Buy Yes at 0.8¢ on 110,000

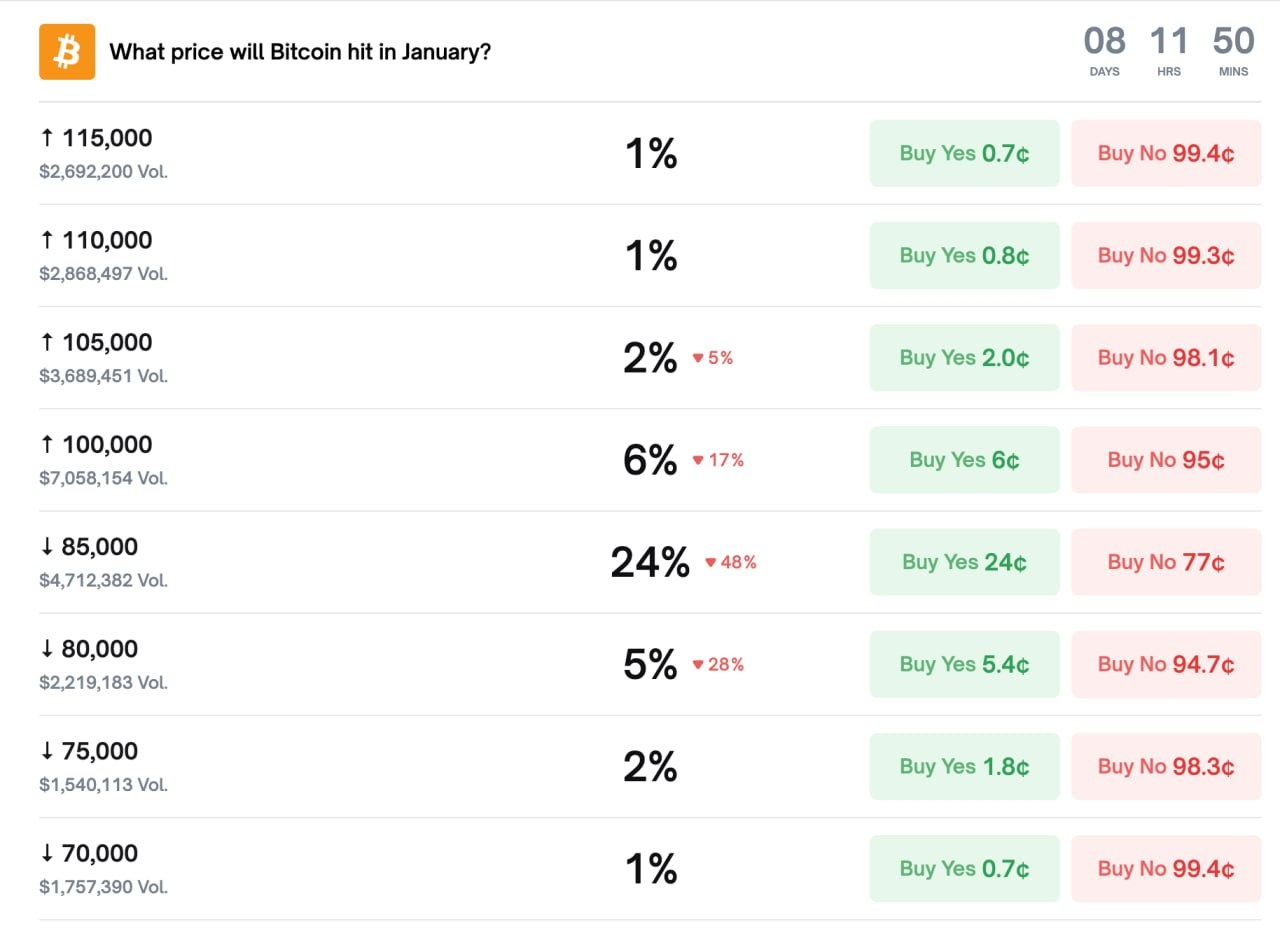(x=964, y=255)
